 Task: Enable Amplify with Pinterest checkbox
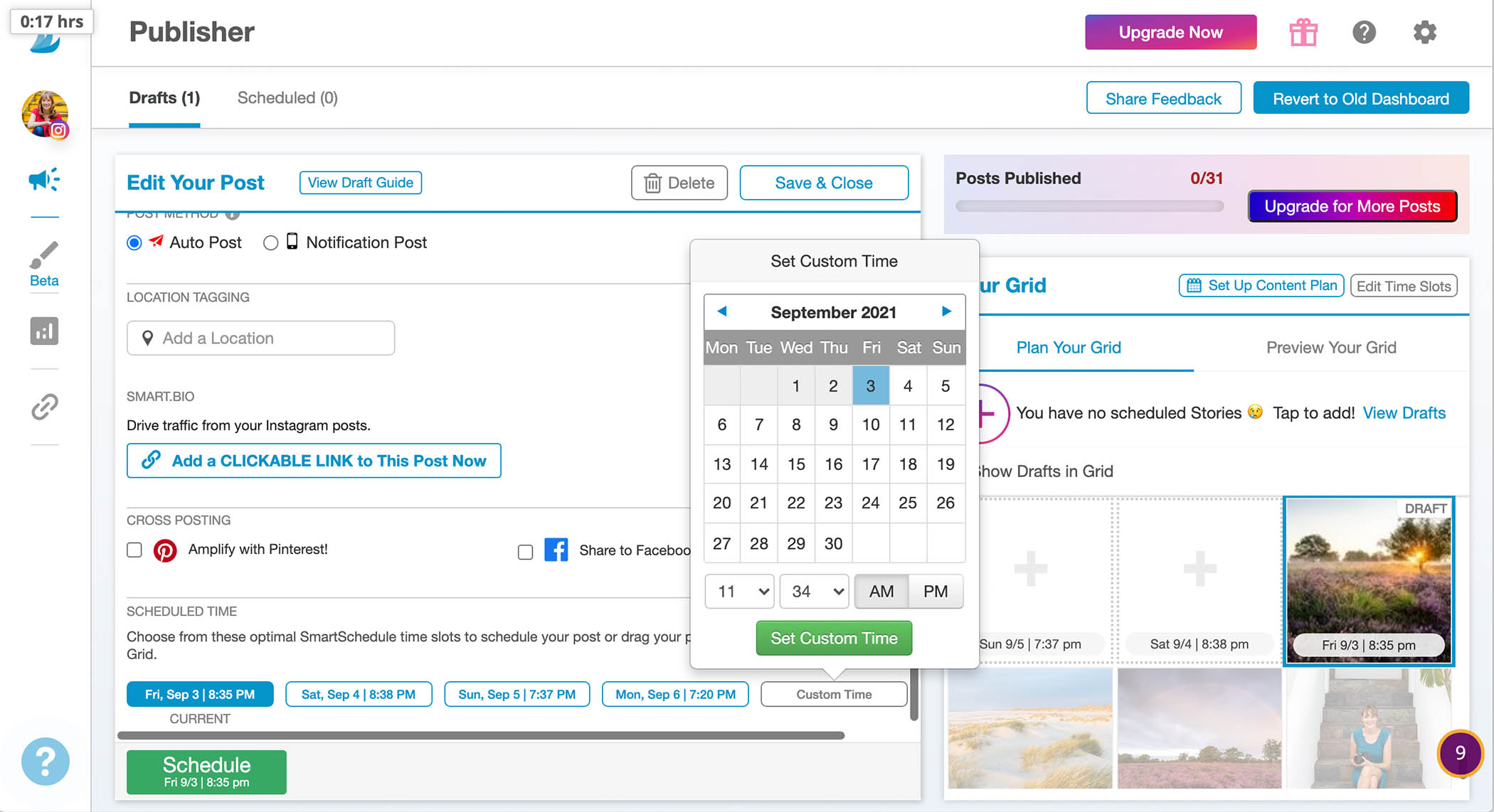coord(134,550)
